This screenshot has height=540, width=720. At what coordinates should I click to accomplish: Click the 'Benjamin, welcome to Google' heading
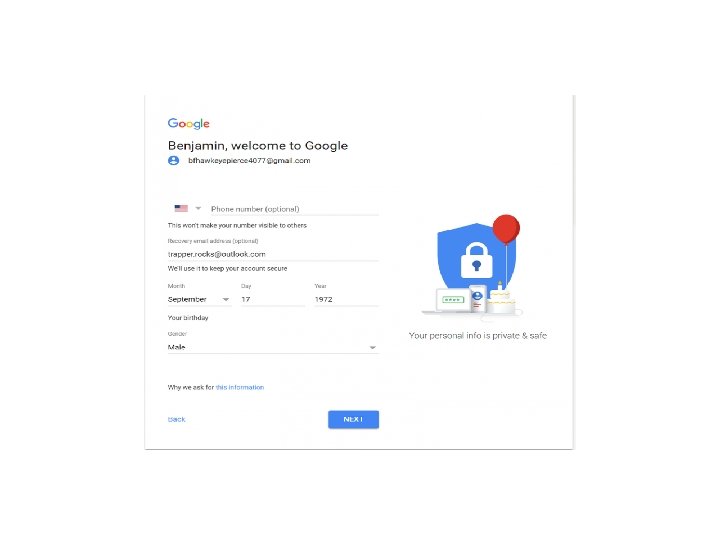click(258, 146)
